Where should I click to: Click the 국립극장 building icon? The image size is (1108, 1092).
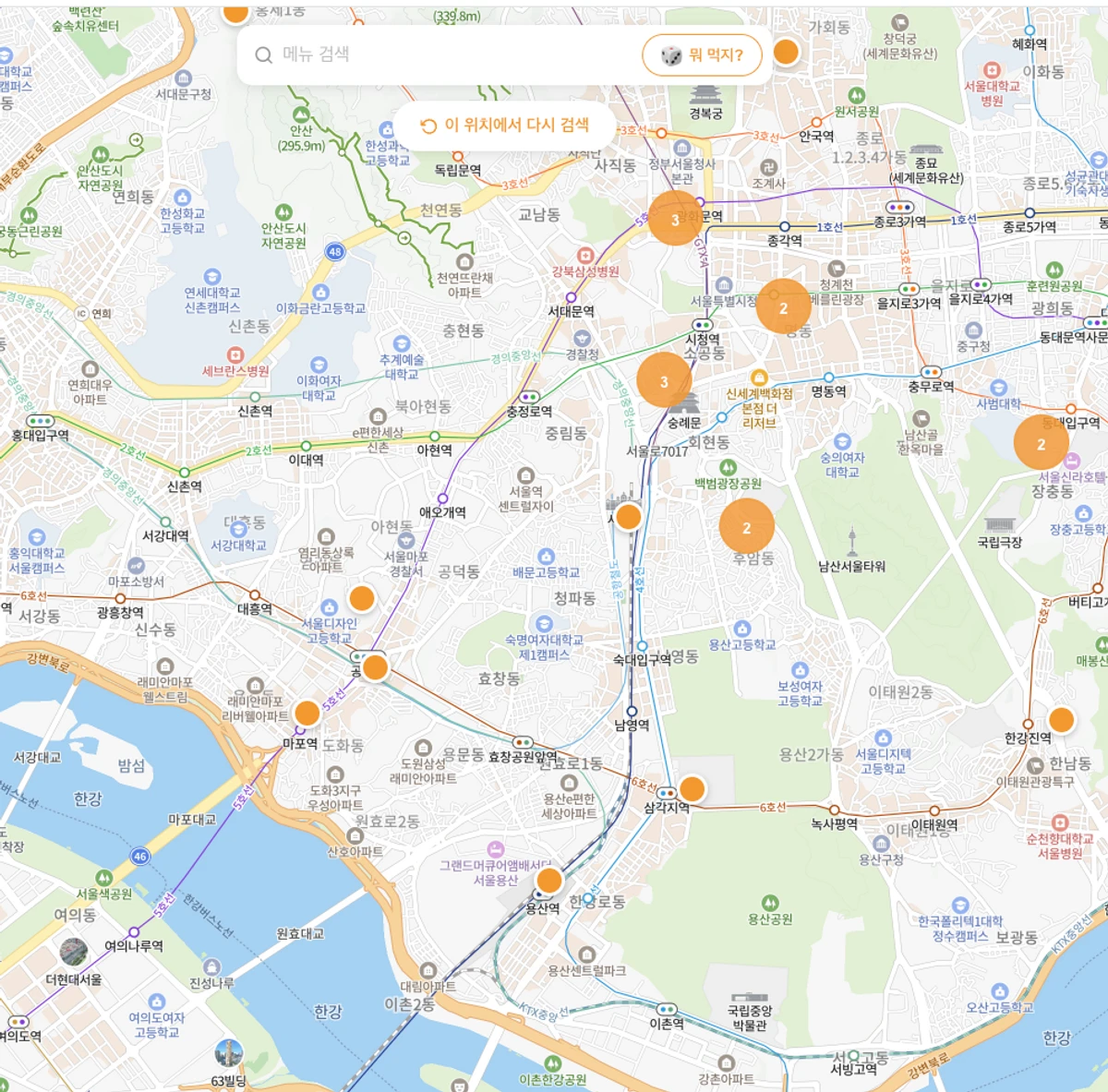1000,525
